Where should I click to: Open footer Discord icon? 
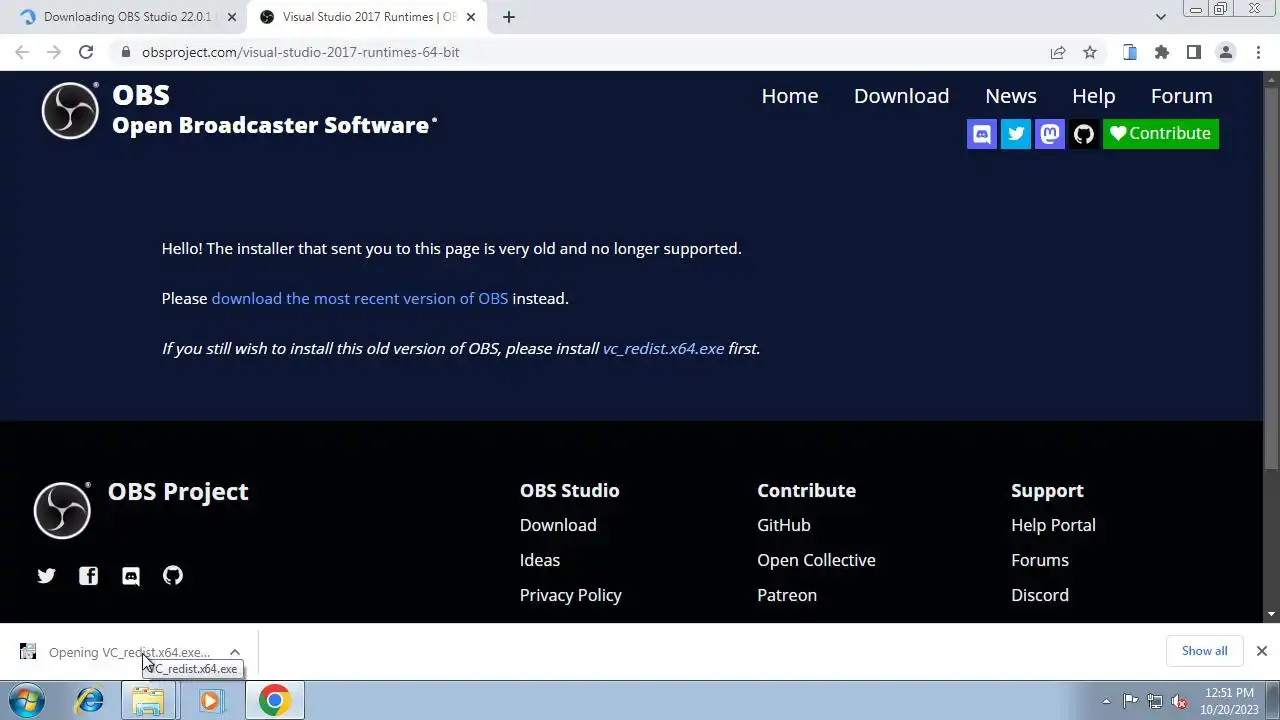131,575
